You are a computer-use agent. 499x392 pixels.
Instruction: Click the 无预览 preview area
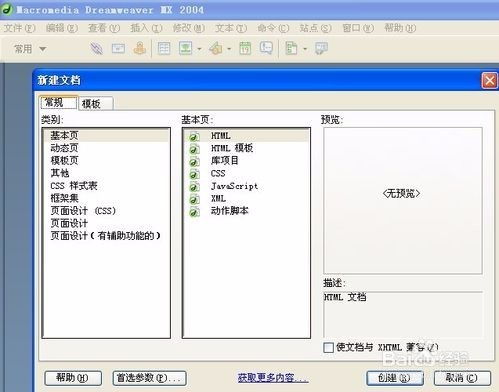[403, 200]
